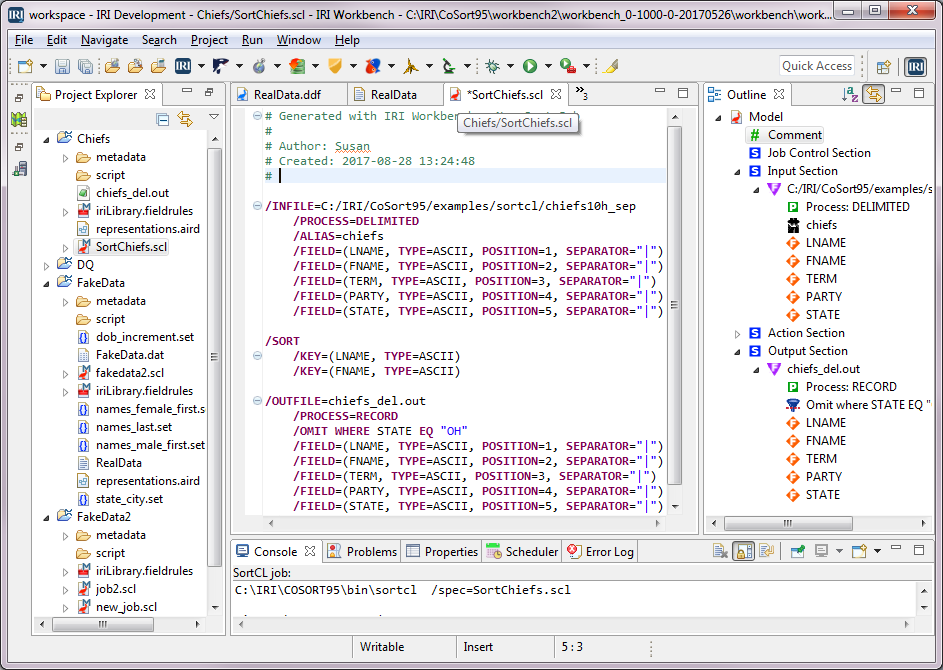Click the yellow windmill toolbar icon
Screen dimensions: 943x670
411,66
